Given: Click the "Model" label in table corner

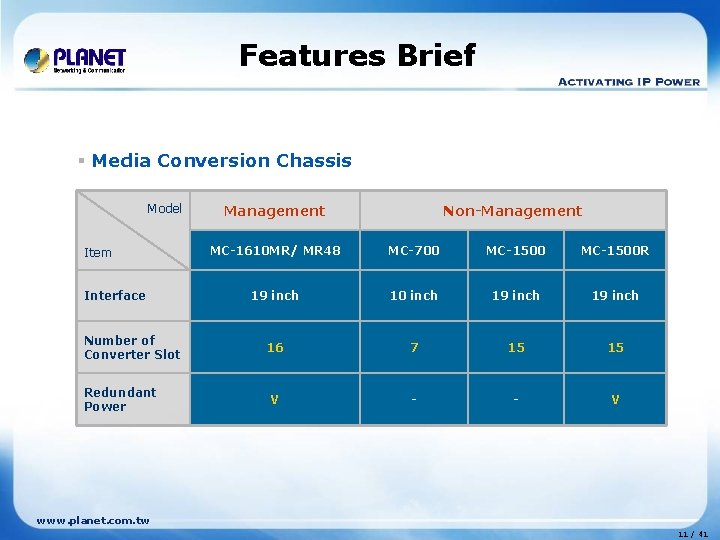Looking at the screenshot, I should 164,208.
